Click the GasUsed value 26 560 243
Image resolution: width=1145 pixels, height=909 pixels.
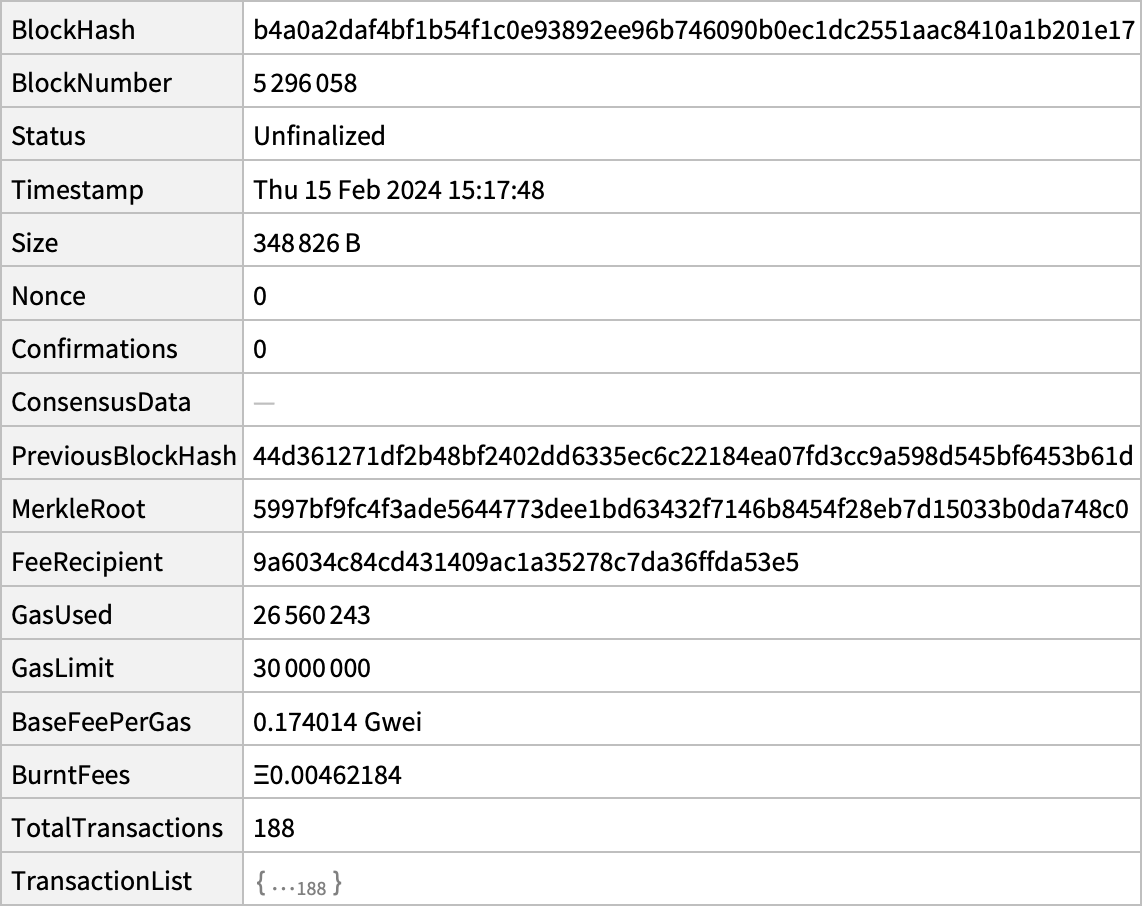312,615
